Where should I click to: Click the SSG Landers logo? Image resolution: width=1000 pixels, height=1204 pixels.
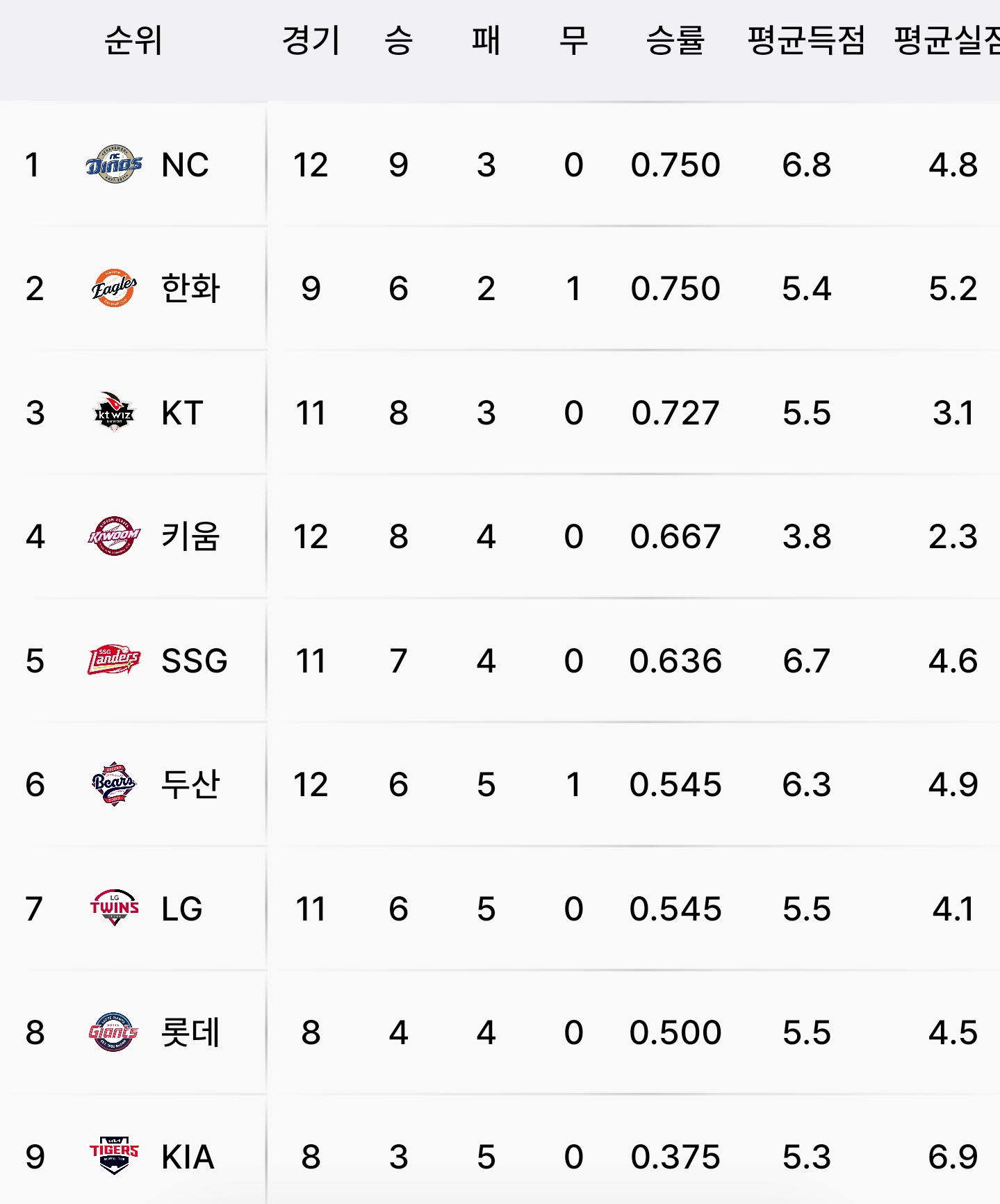tap(114, 660)
